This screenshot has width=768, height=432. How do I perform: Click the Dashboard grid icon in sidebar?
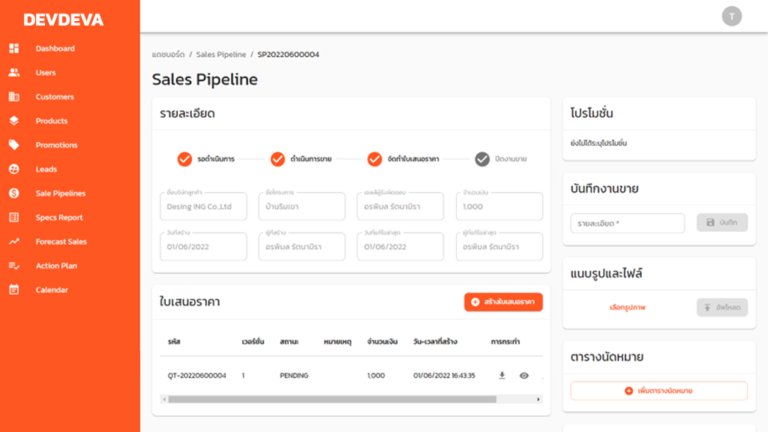click(14, 48)
